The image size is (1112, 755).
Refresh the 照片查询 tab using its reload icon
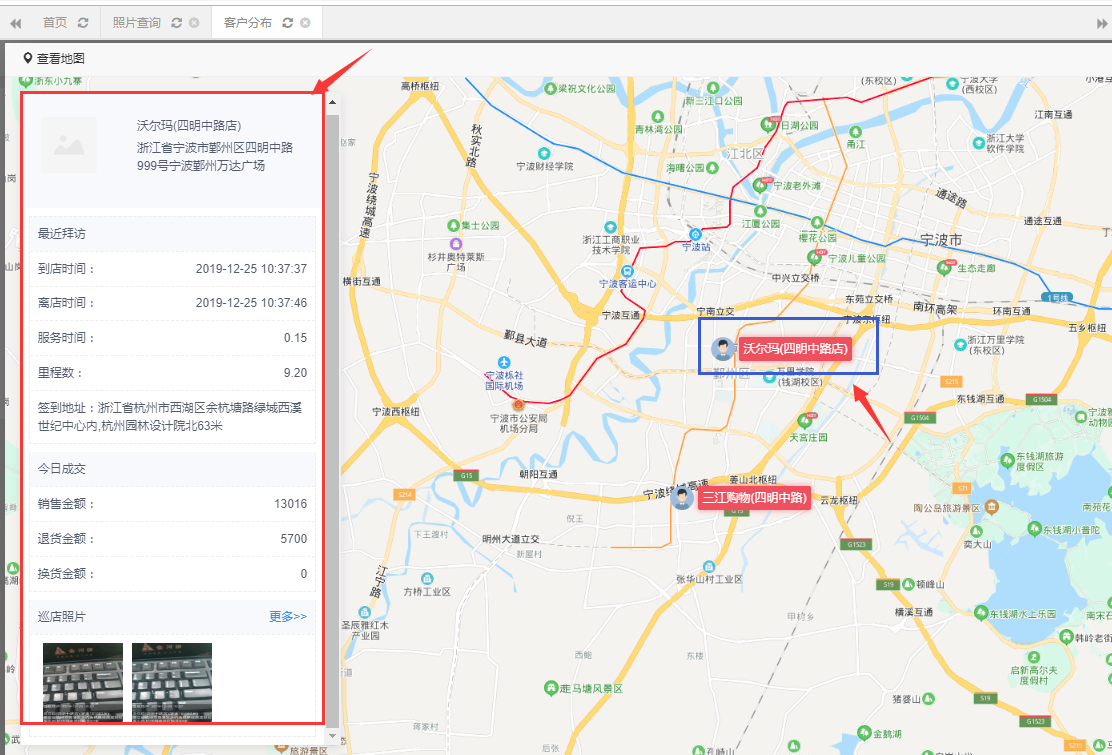pos(177,23)
